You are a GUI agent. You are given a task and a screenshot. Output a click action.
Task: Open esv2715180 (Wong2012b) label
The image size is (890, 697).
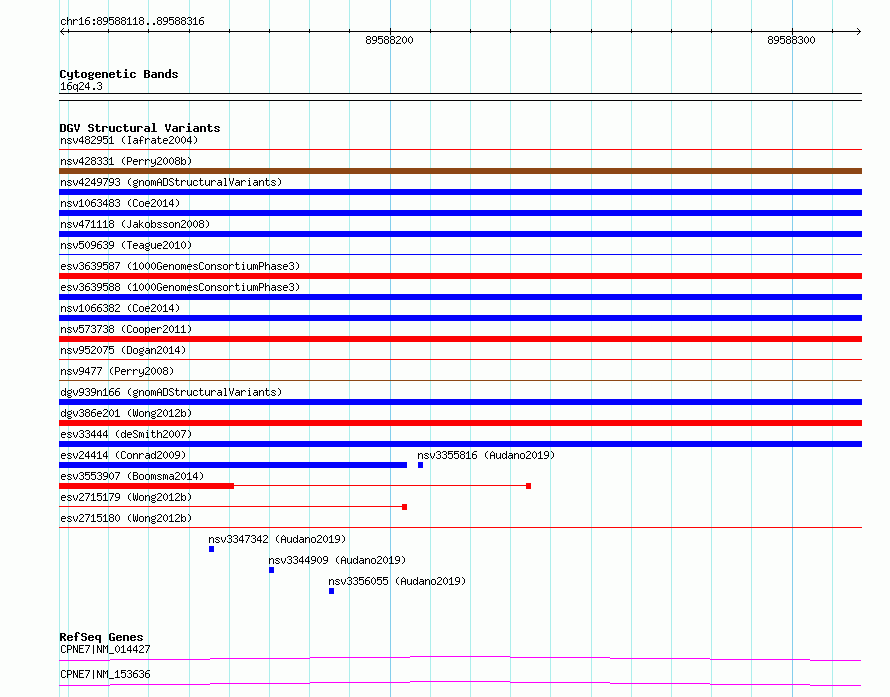tap(126, 518)
